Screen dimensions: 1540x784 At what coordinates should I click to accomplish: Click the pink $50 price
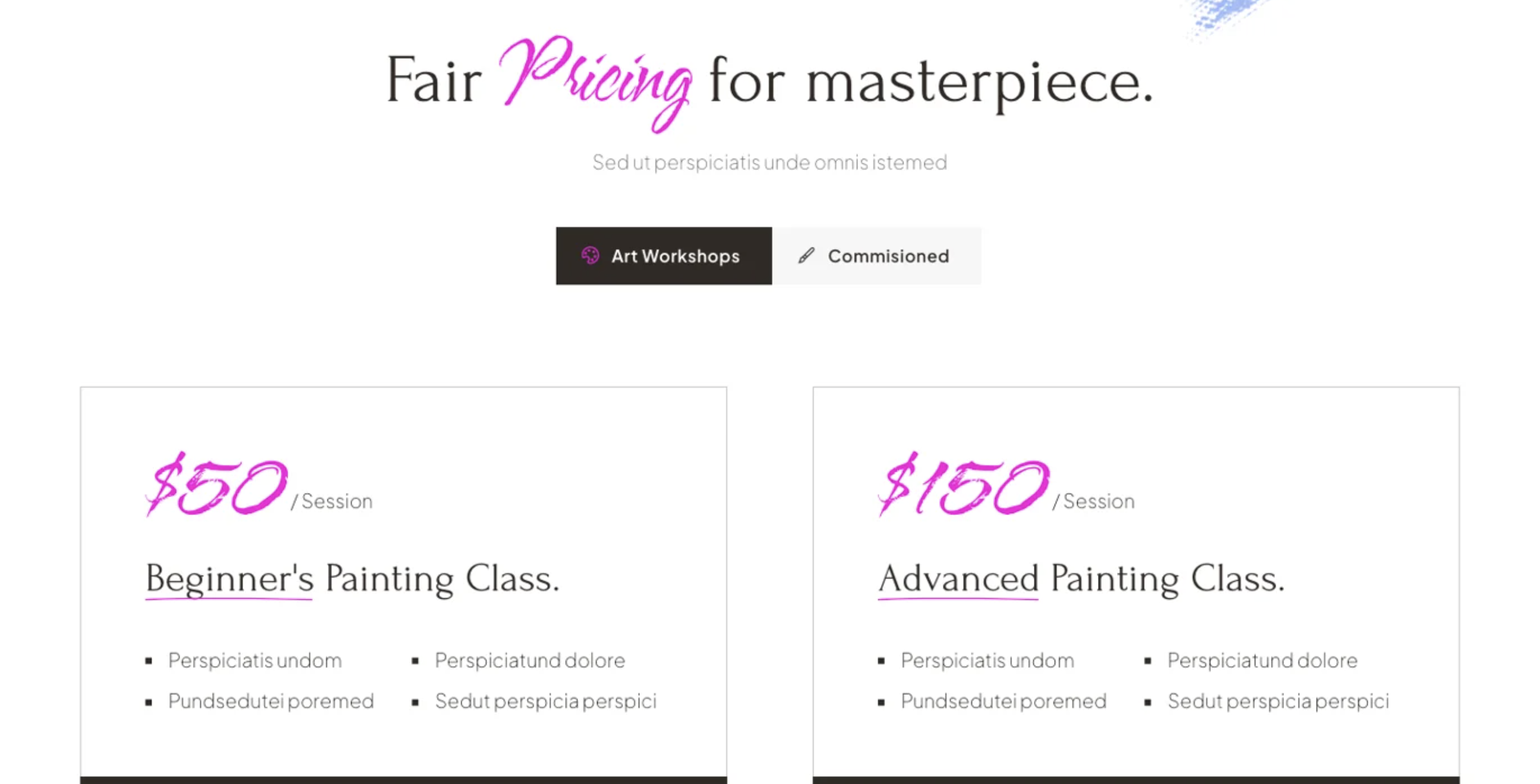point(216,485)
